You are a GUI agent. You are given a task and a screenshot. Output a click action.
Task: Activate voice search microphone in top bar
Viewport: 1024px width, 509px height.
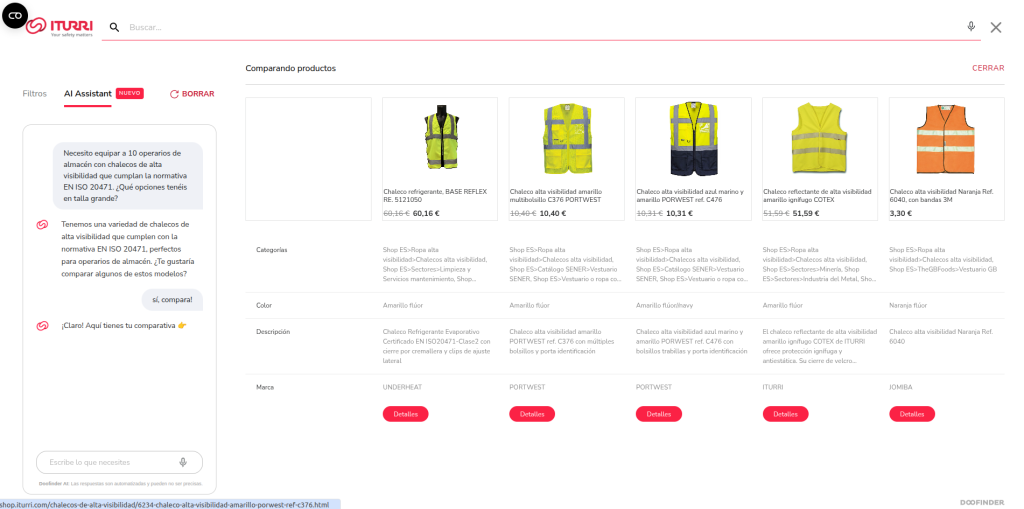pos(971,27)
